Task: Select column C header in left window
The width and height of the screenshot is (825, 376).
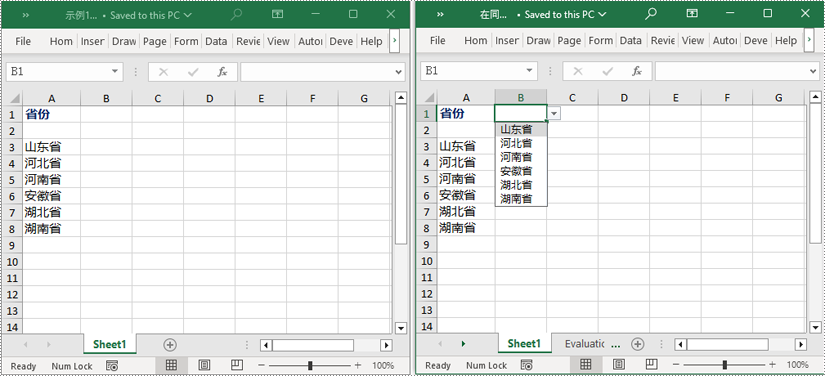Action: tap(157, 98)
